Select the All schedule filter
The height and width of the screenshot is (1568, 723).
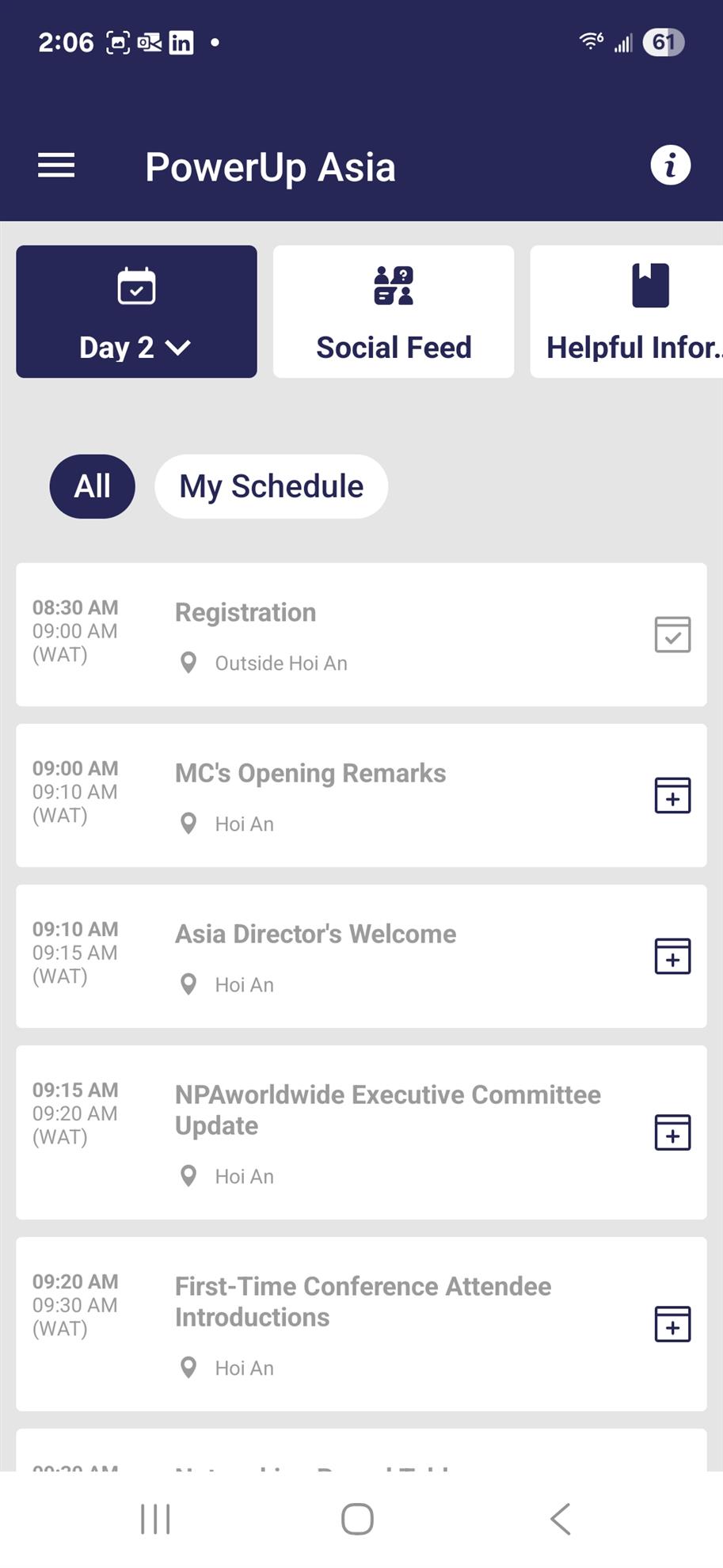coord(93,486)
